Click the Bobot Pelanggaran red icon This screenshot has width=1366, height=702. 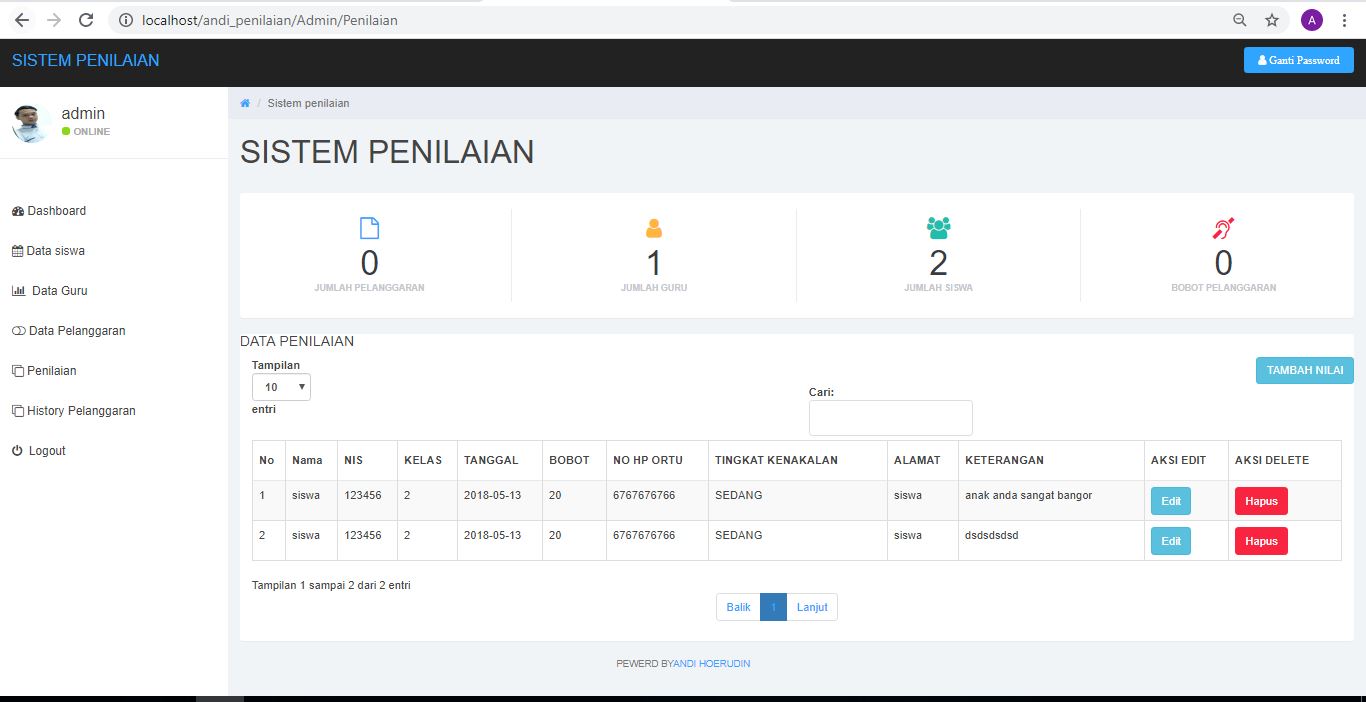pos(1223,229)
